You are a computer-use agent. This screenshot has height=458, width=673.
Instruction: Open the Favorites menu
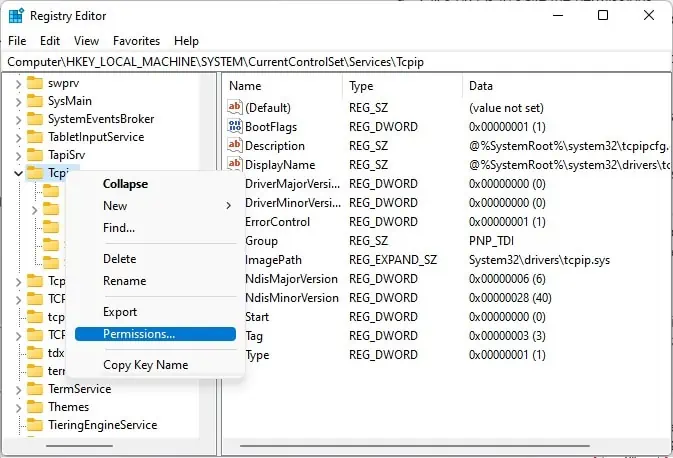(x=136, y=41)
